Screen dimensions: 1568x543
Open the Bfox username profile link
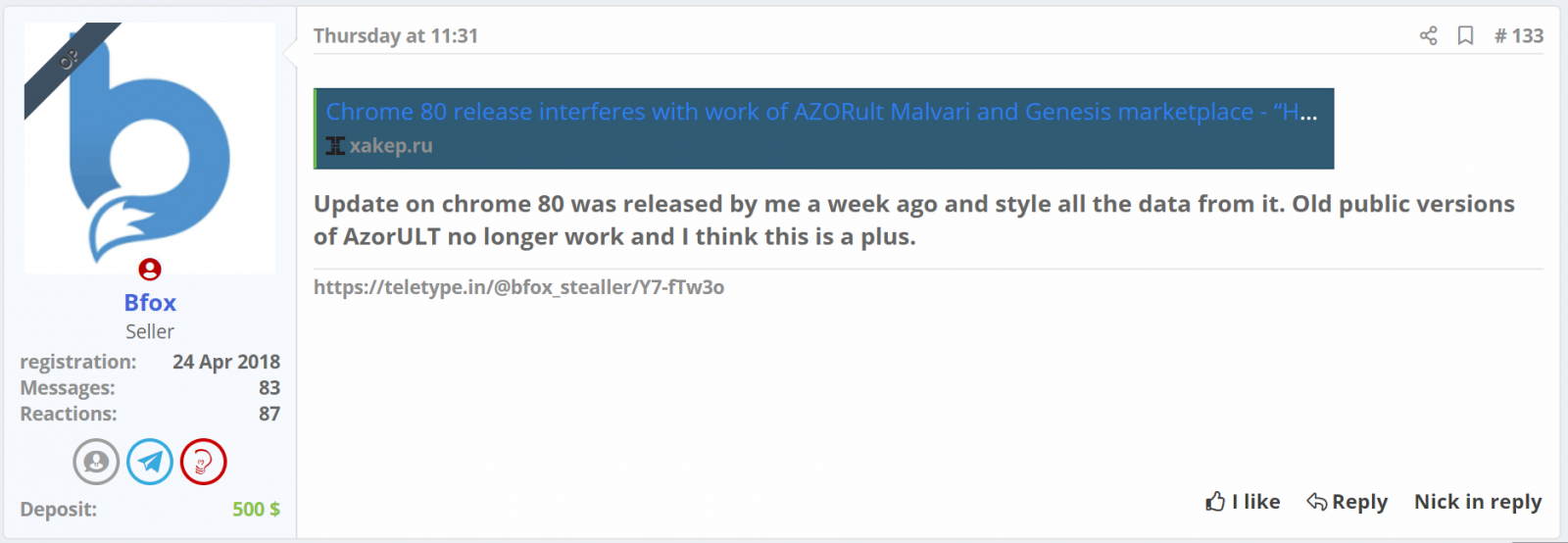point(150,303)
